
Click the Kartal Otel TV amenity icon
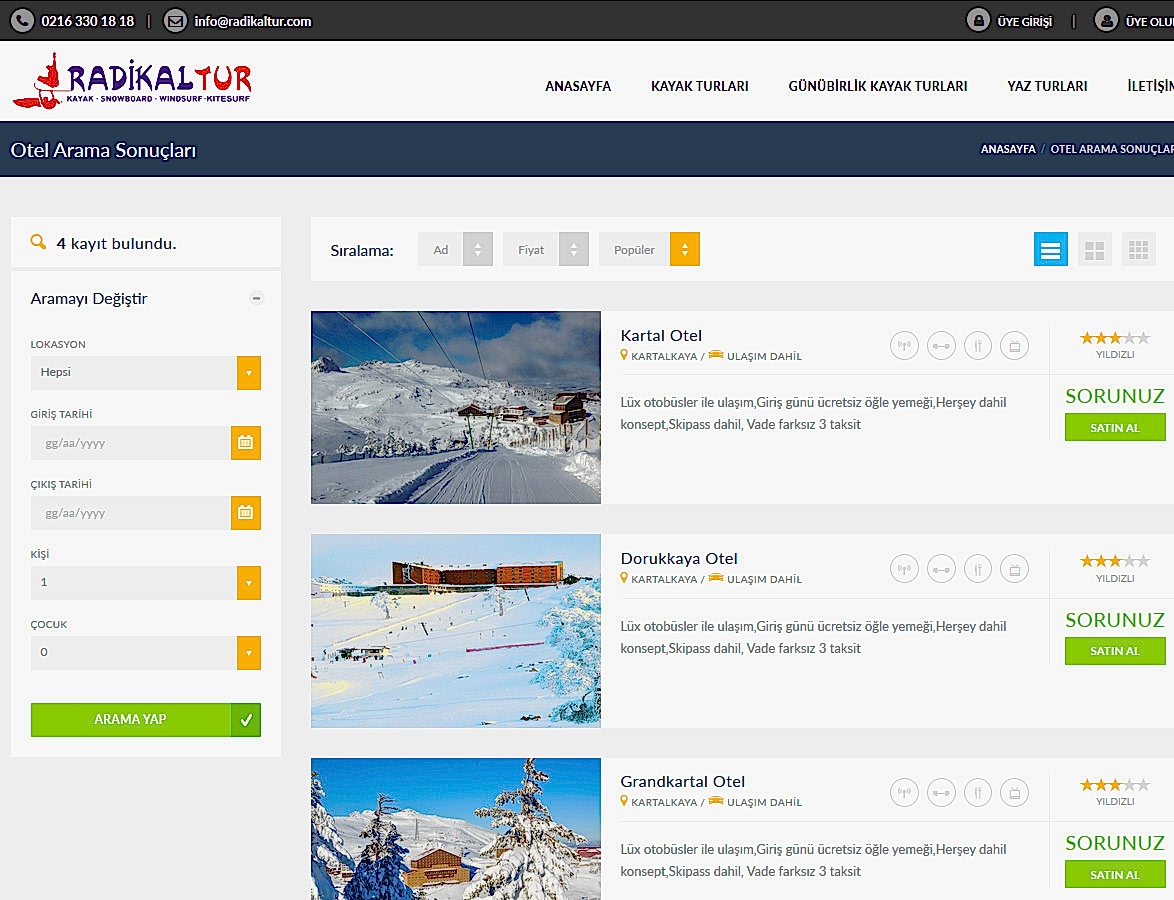[1014, 347]
